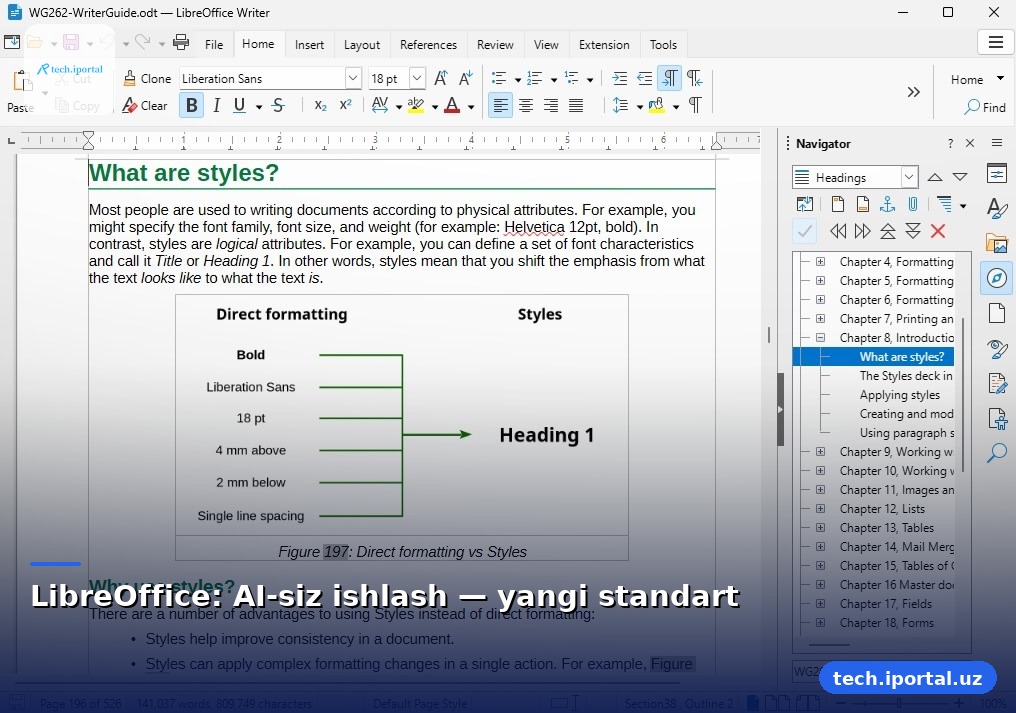Toggle left-to-right paragraph direction
Viewport: 1016px width, 713px height.
(669, 78)
